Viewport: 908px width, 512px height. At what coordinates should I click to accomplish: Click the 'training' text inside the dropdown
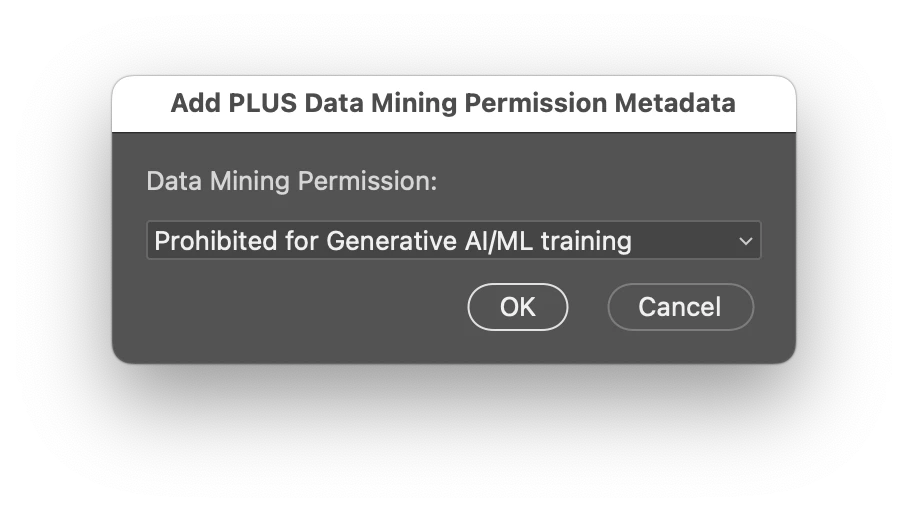[586, 241]
